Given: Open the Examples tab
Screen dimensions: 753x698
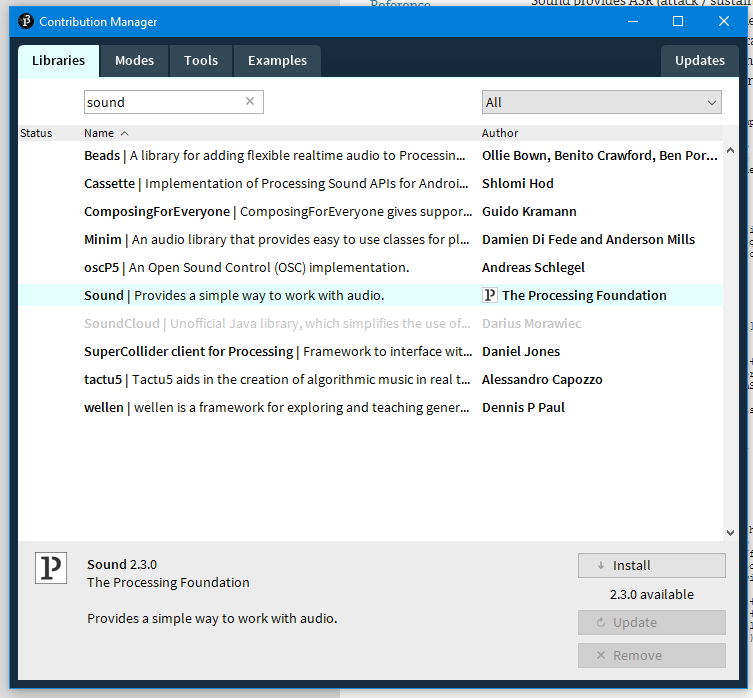Looking at the screenshot, I should tap(277, 61).
